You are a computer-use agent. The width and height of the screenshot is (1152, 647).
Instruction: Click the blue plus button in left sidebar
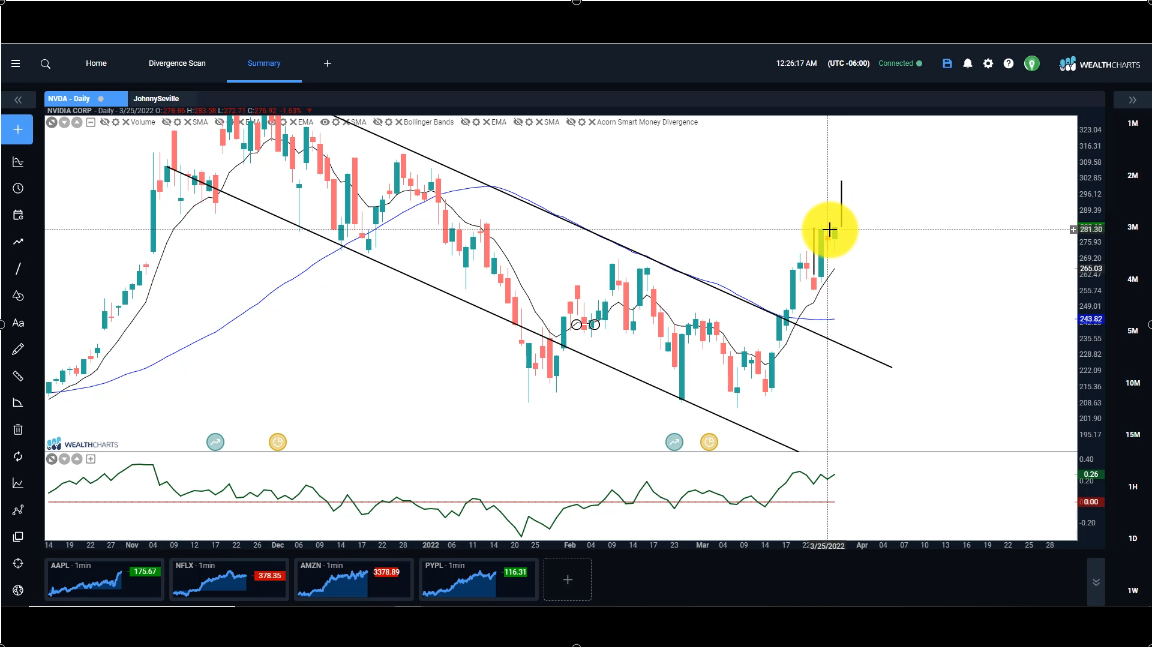(18, 130)
